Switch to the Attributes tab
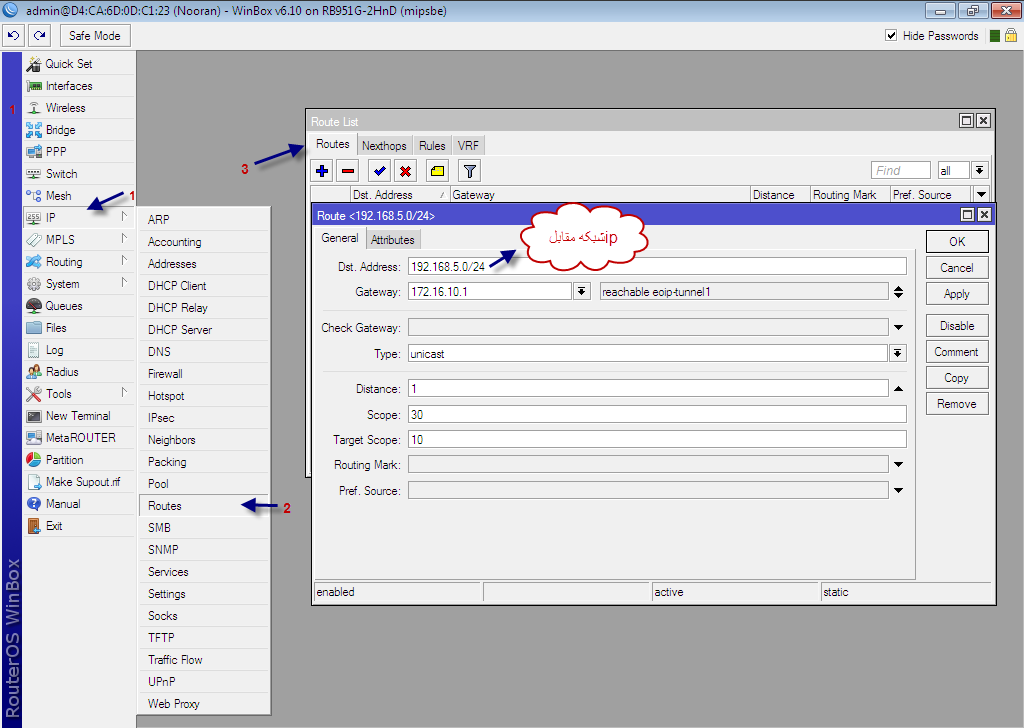 tap(392, 240)
